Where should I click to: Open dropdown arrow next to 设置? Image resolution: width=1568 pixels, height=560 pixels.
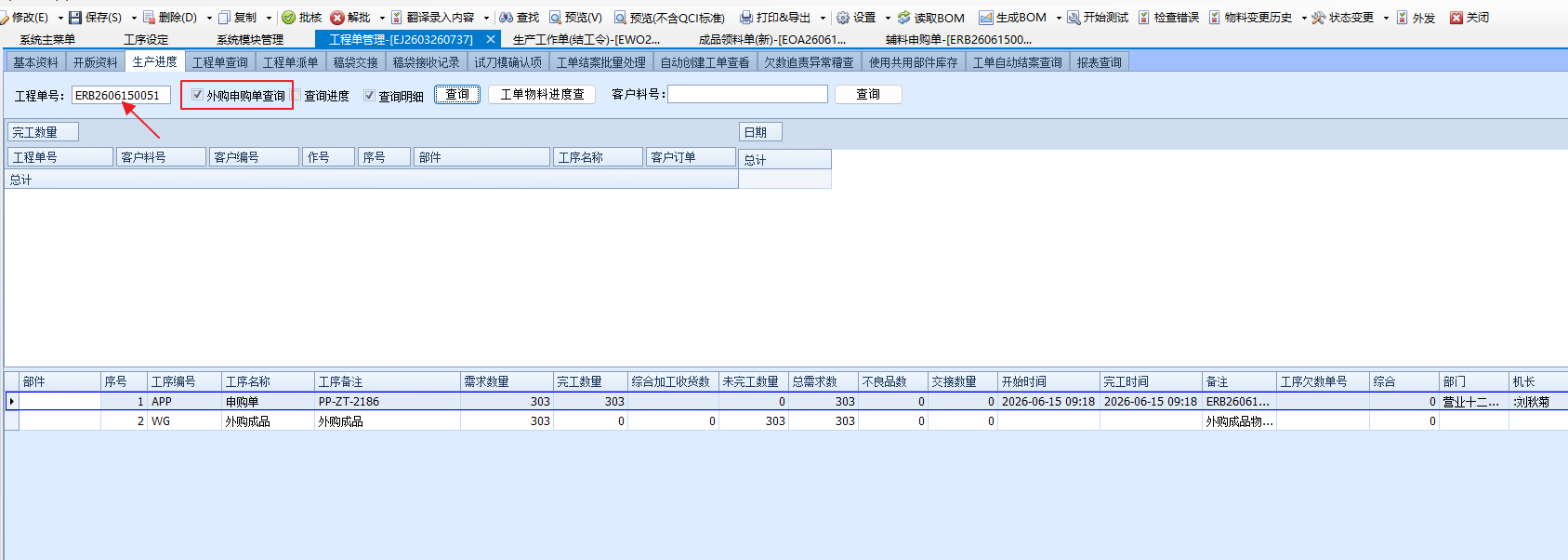(x=888, y=18)
